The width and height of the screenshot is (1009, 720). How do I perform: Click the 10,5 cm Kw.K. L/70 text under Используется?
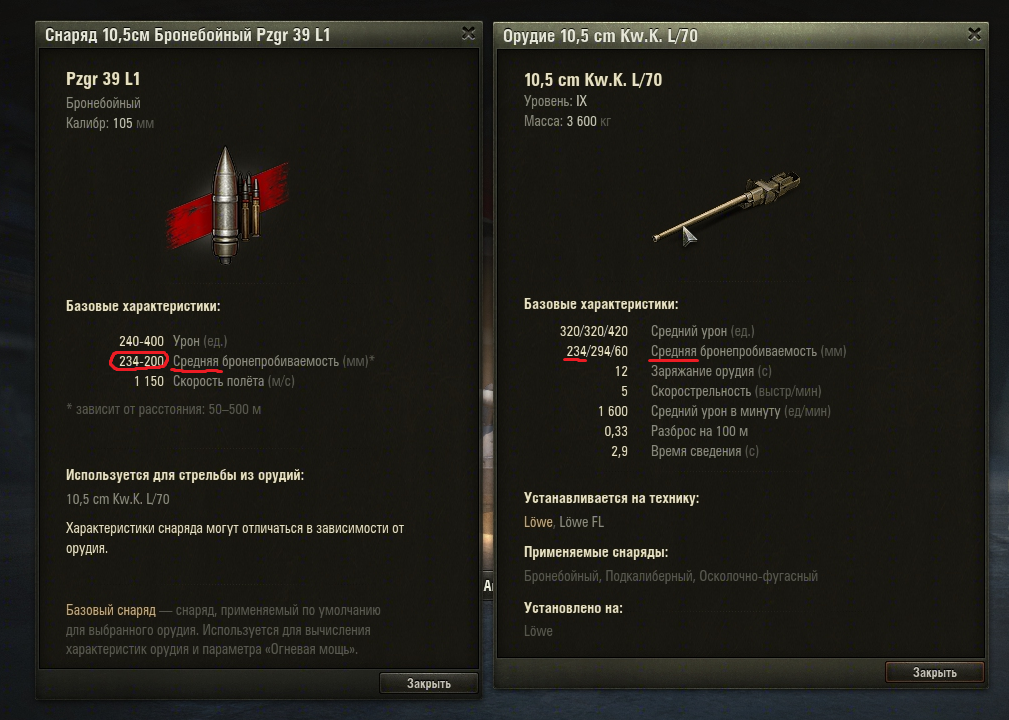pos(118,499)
